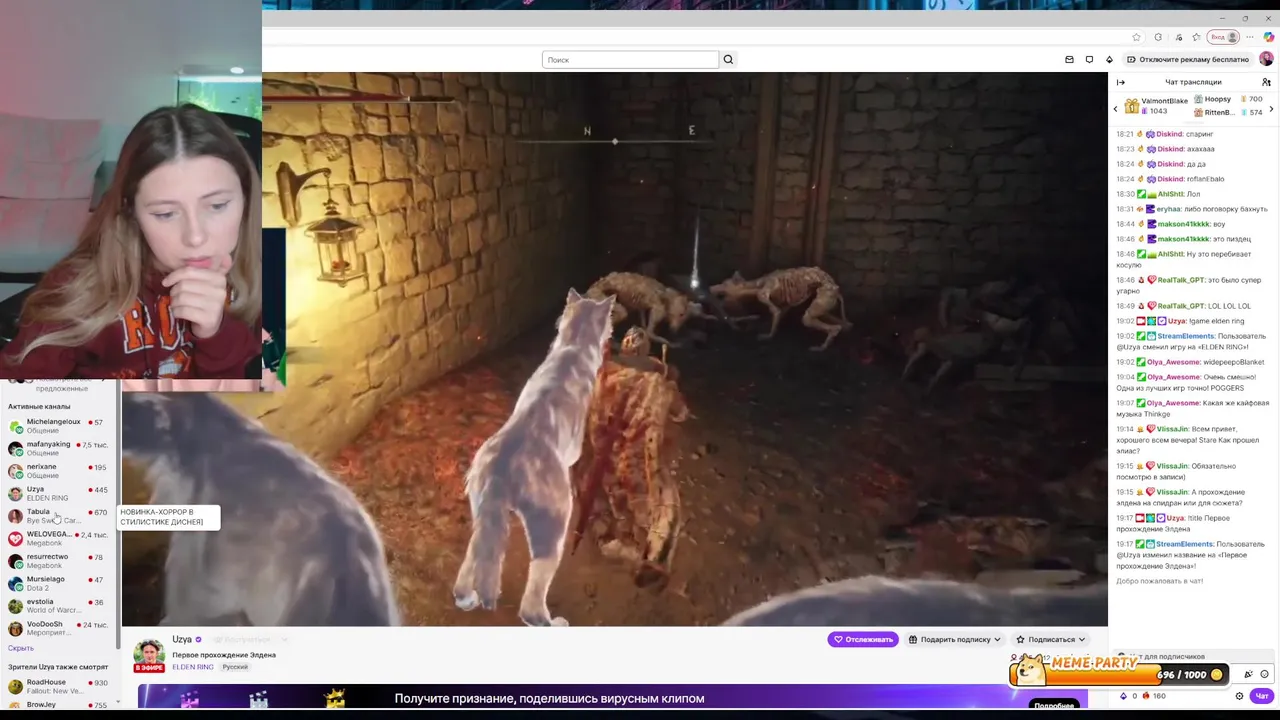
Task: Open the Tabula channel in sidebar
Action: (58, 516)
